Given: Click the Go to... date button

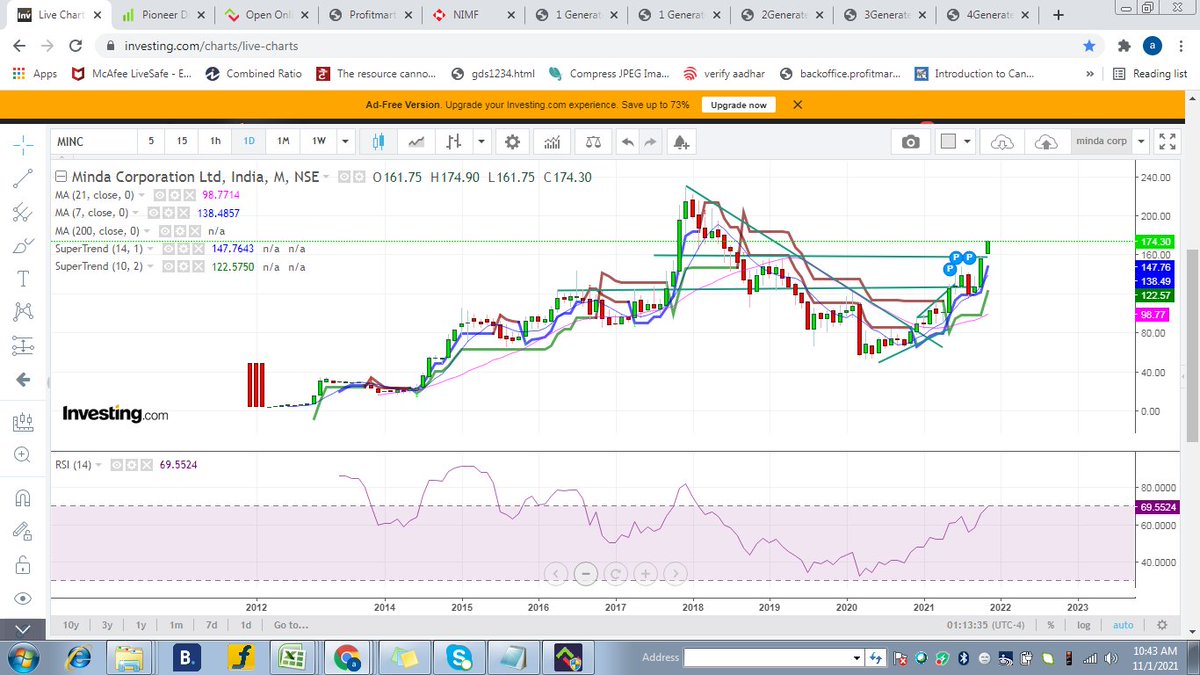Looking at the screenshot, I should (291, 625).
